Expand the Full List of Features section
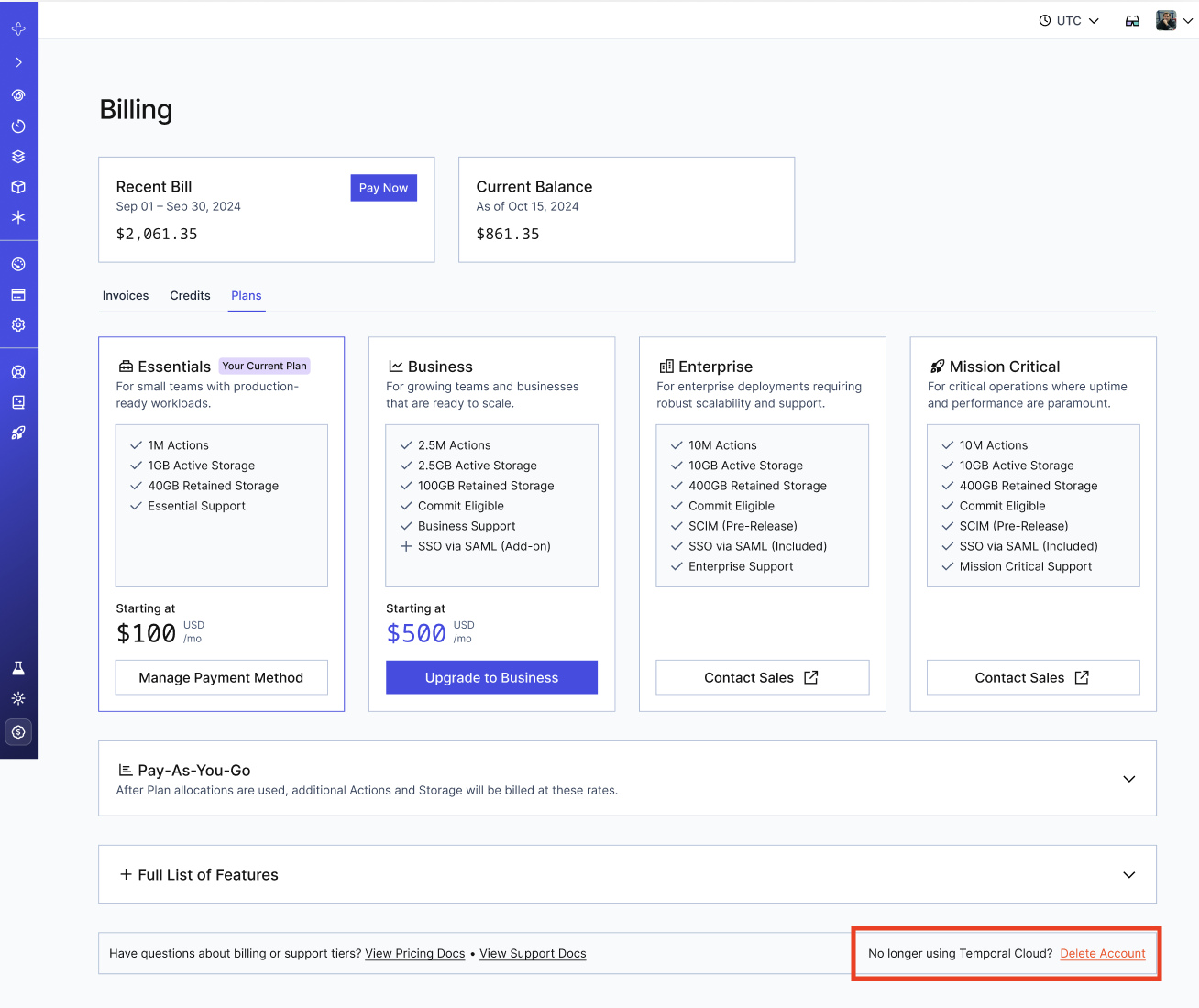This screenshot has width=1199, height=1008. tap(1128, 874)
